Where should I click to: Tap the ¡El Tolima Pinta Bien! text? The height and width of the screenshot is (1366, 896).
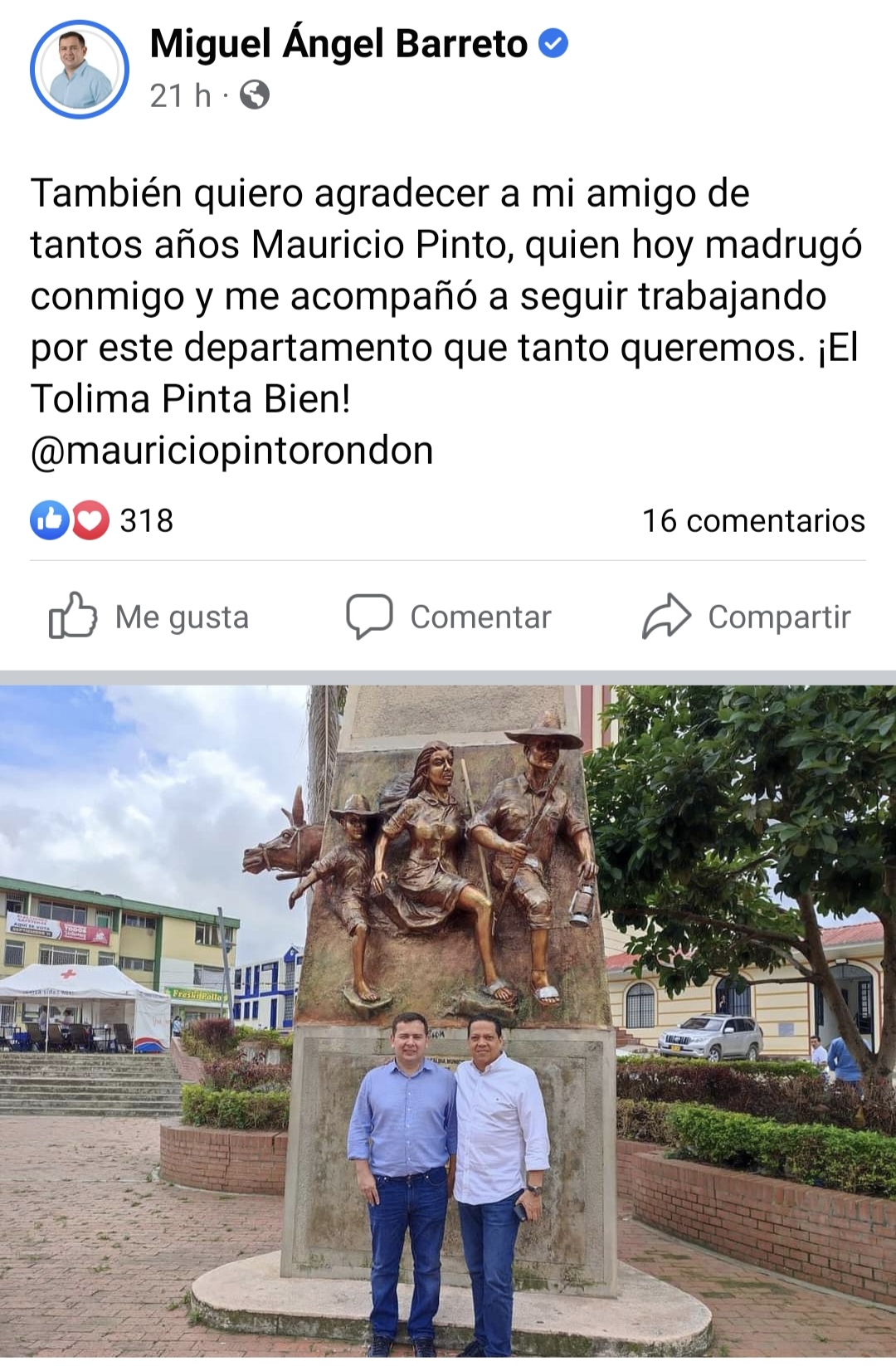click(x=445, y=373)
